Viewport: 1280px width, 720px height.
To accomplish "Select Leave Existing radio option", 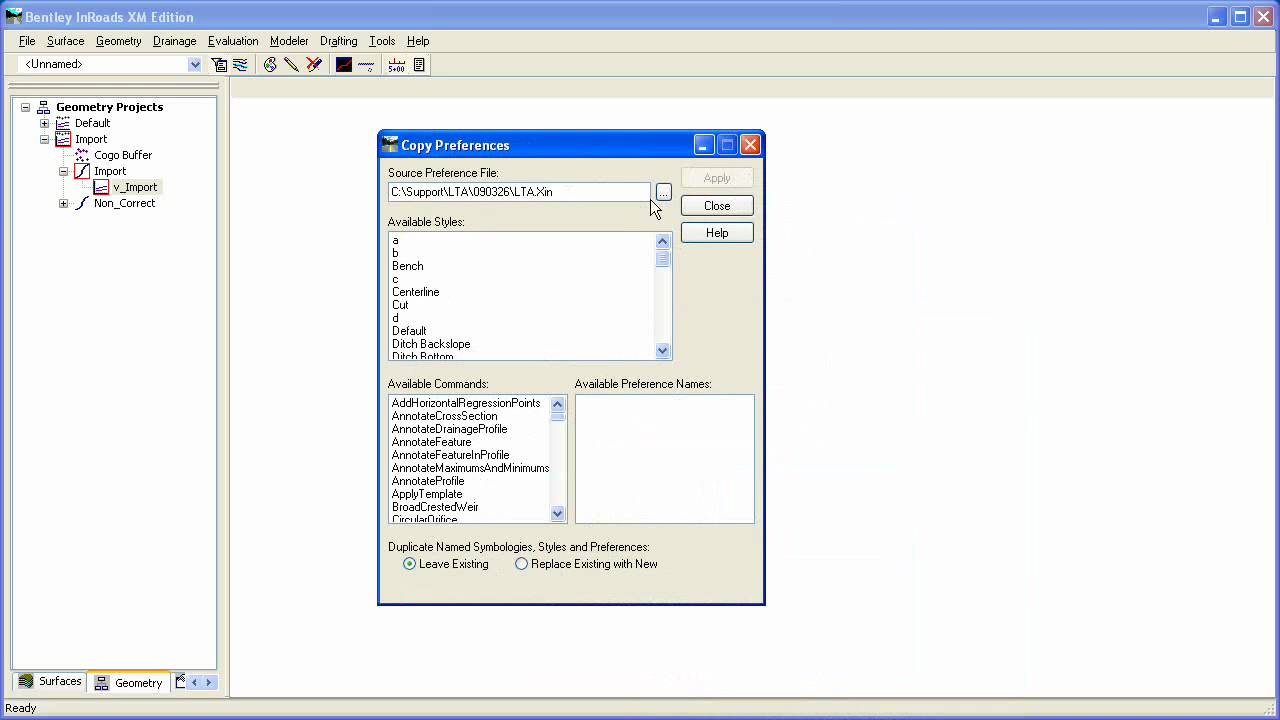I will pos(409,564).
